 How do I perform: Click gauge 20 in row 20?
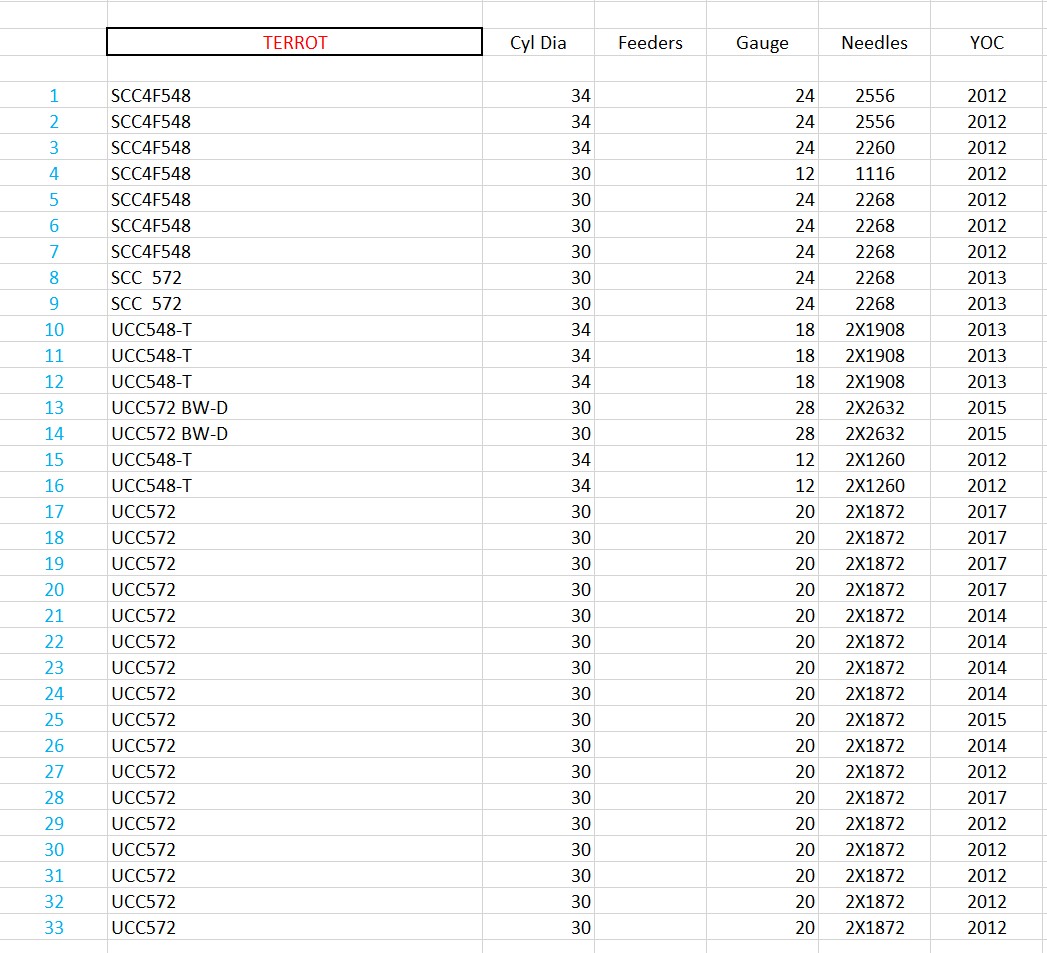tap(763, 590)
